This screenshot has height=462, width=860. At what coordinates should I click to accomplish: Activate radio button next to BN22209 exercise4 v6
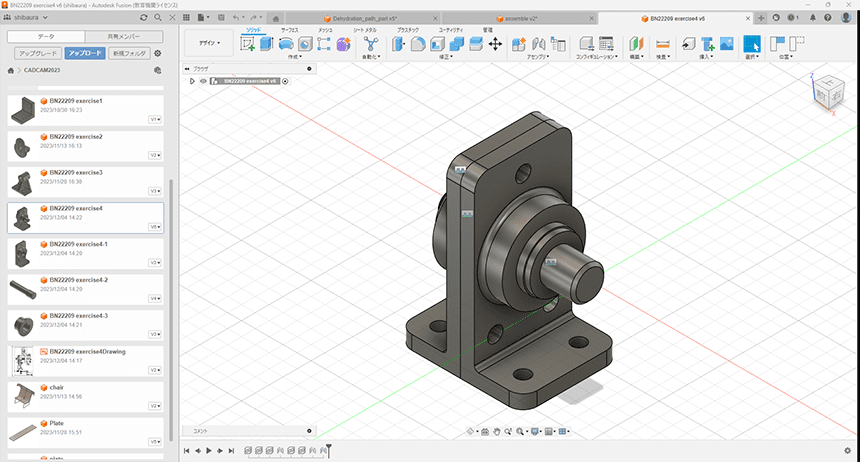[285, 81]
